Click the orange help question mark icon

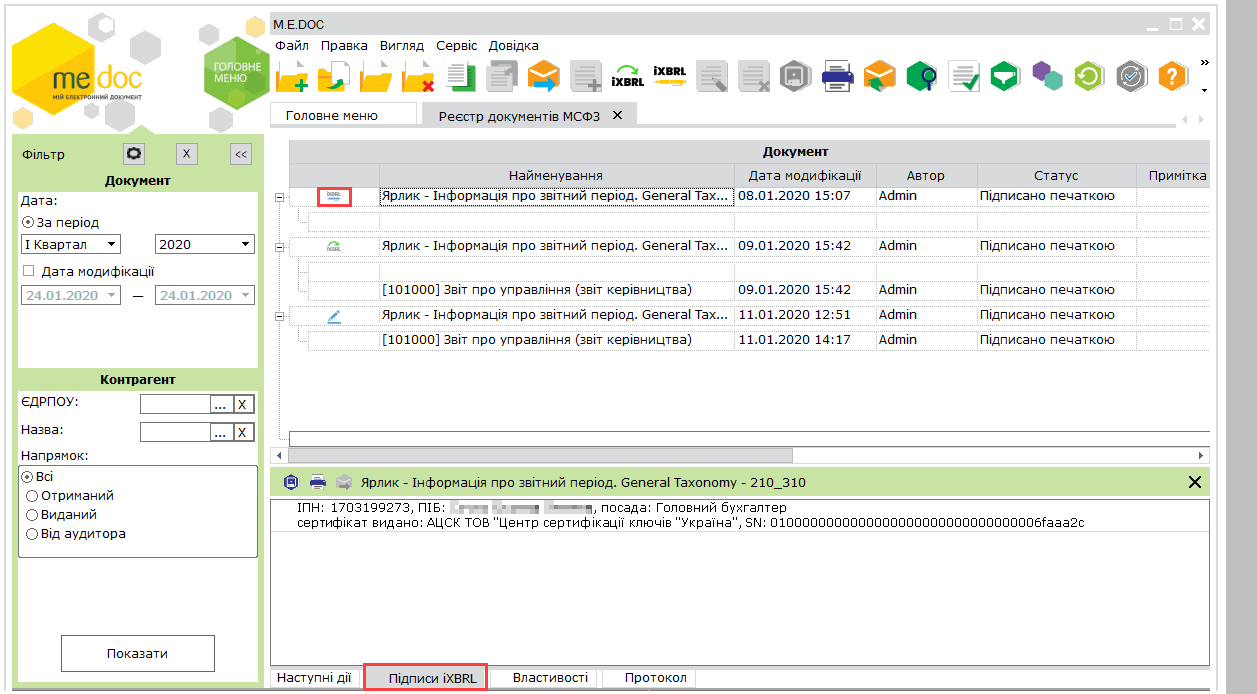tap(1172, 76)
